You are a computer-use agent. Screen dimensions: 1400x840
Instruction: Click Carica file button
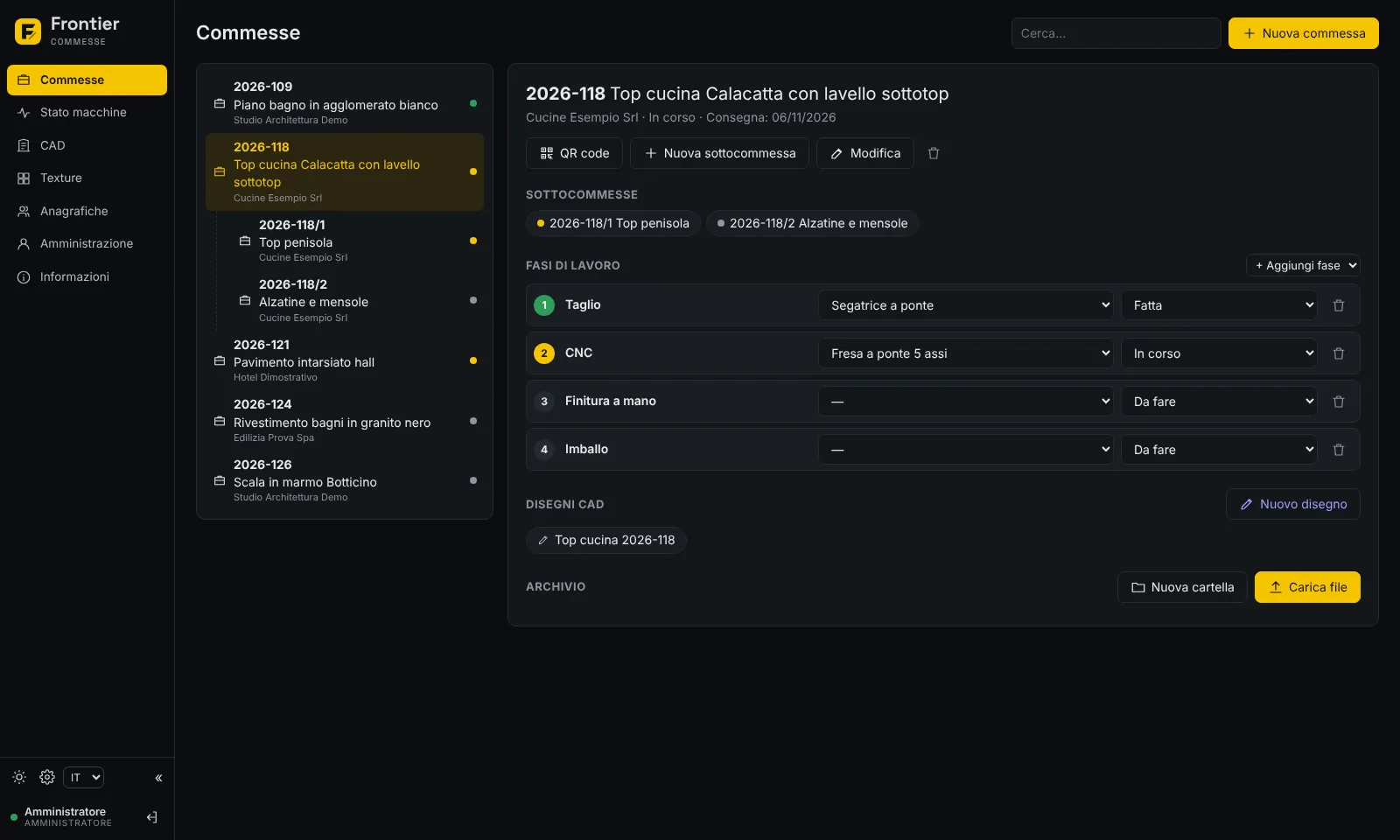1307,587
